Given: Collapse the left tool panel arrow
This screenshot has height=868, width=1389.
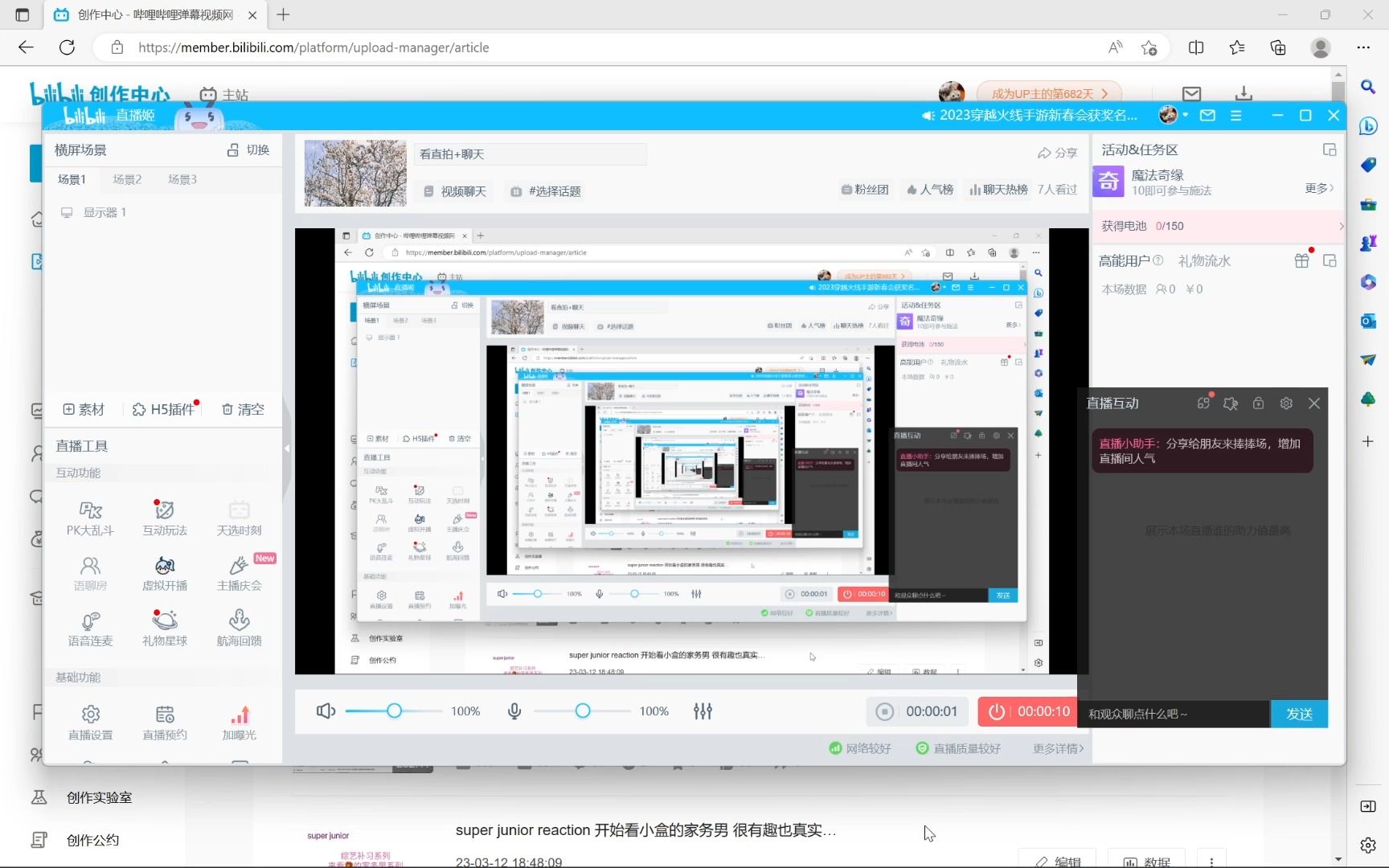Looking at the screenshot, I should point(286,448).
